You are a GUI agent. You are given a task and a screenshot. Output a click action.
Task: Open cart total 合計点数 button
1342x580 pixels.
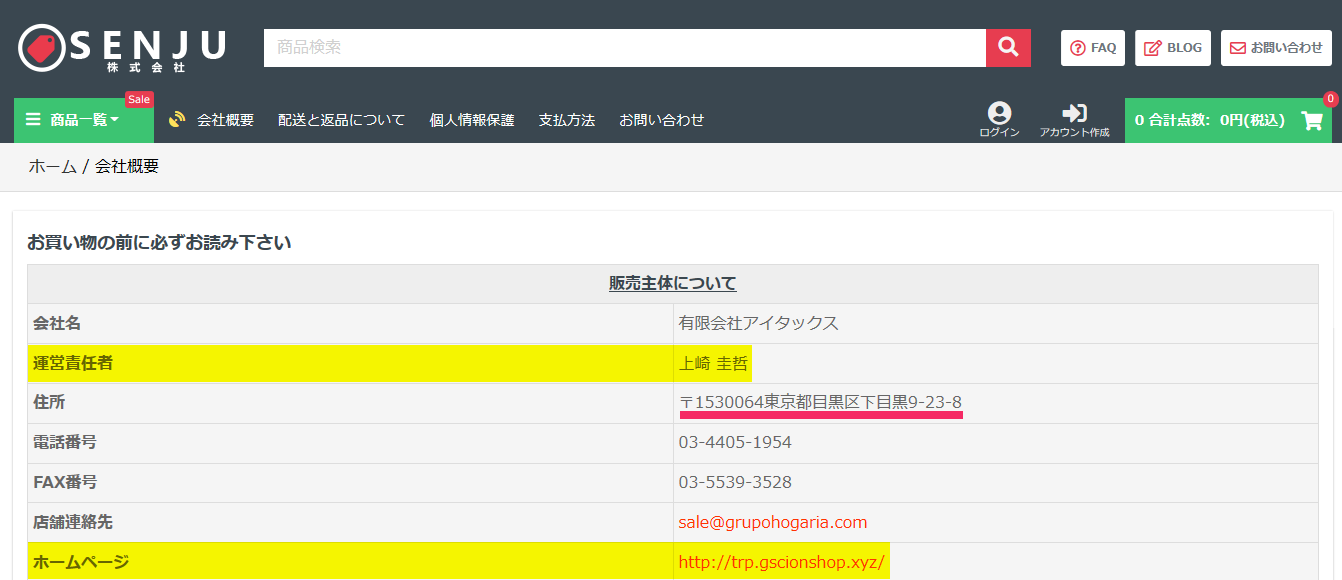tap(1228, 120)
